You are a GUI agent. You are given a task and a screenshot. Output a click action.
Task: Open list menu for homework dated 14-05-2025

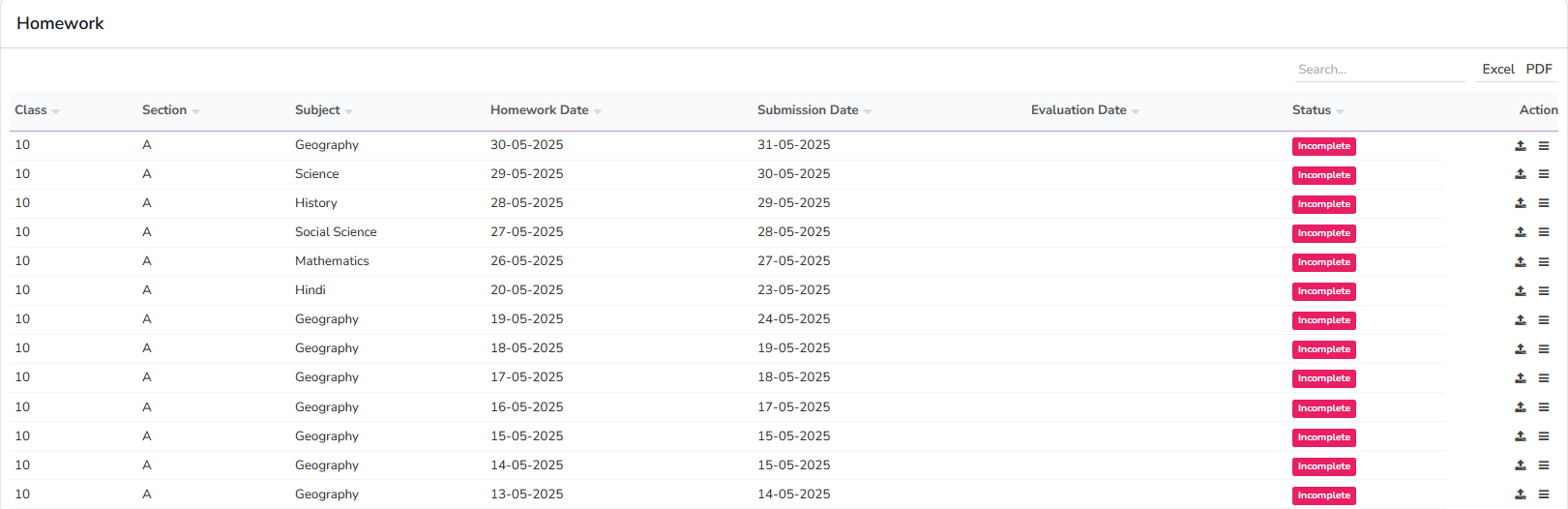point(1544,465)
